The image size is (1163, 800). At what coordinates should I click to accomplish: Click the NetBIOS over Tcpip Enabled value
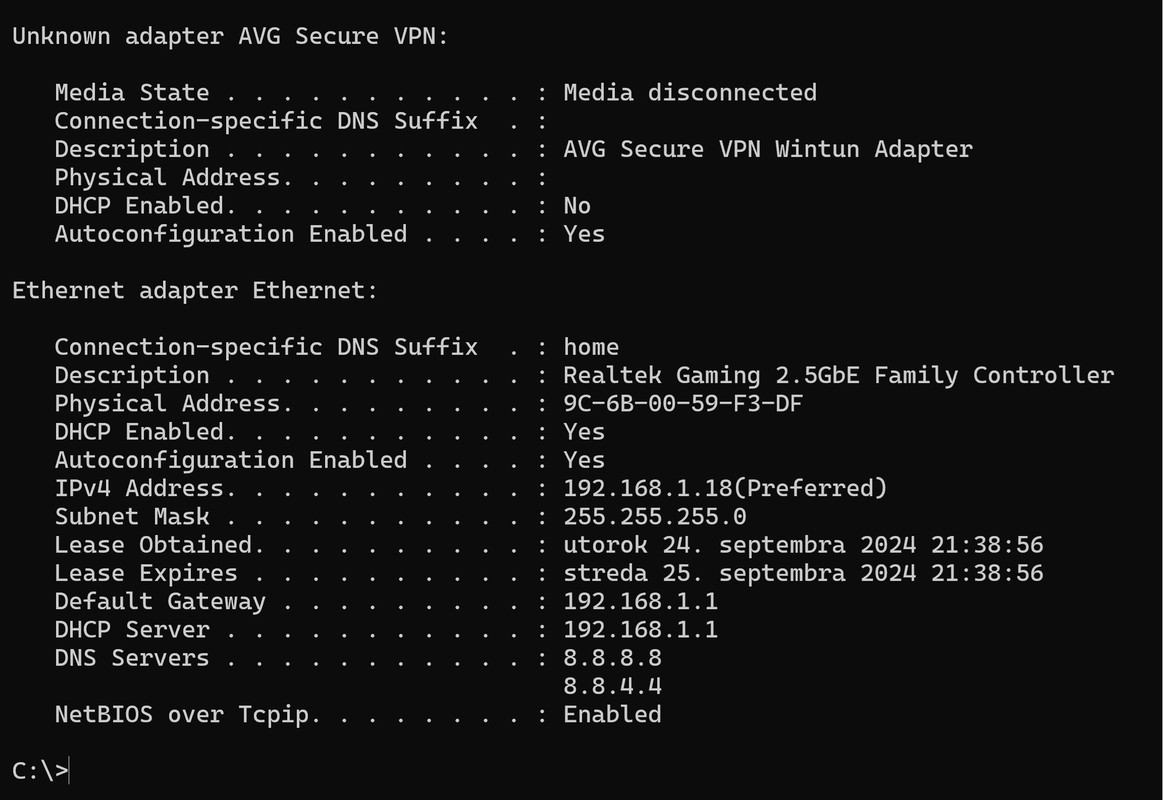pyautogui.click(x=613, y=714)
